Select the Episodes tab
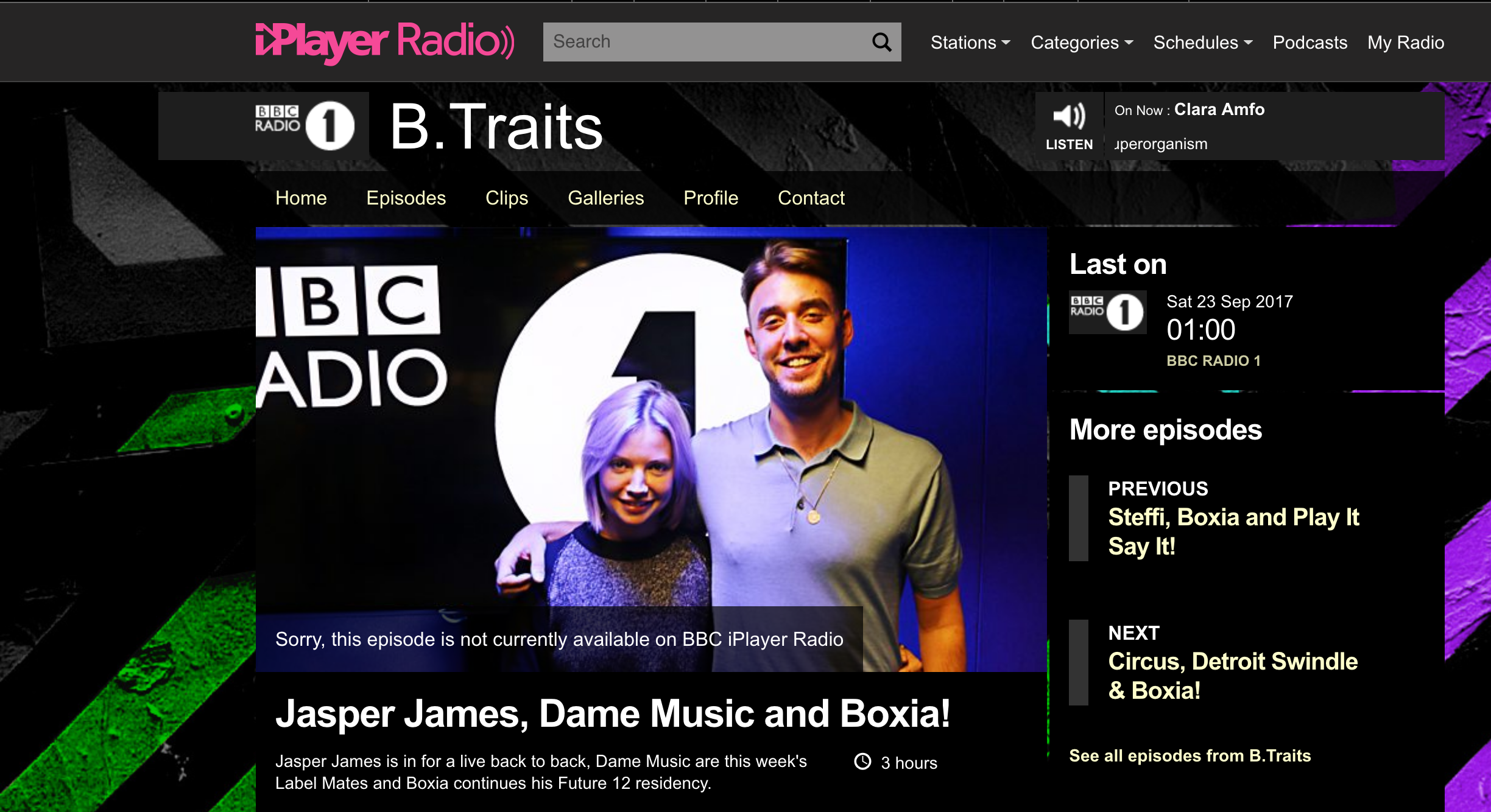1491x812 pixels. [406, 198]
